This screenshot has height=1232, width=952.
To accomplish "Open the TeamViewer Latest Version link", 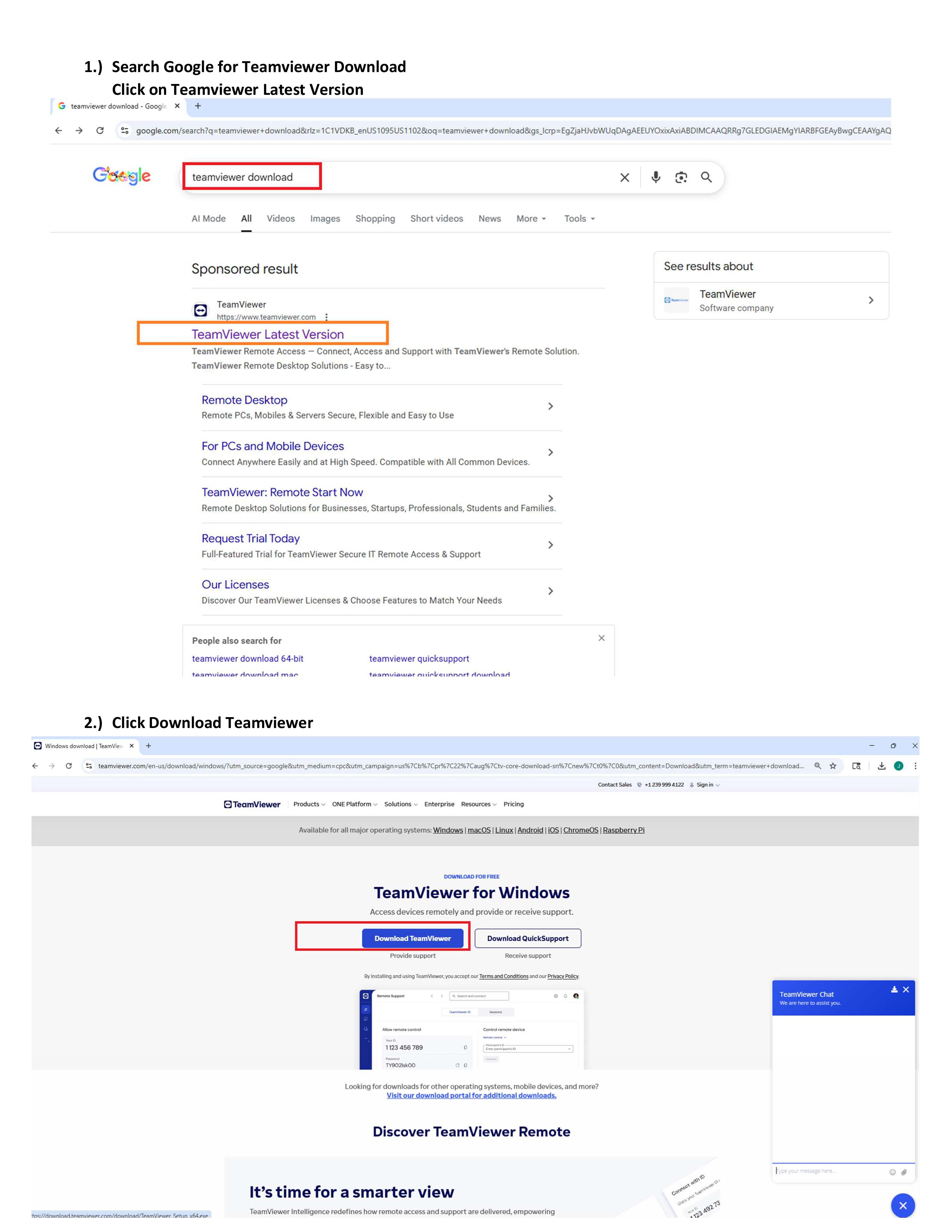I will click(x=267, y=334).
